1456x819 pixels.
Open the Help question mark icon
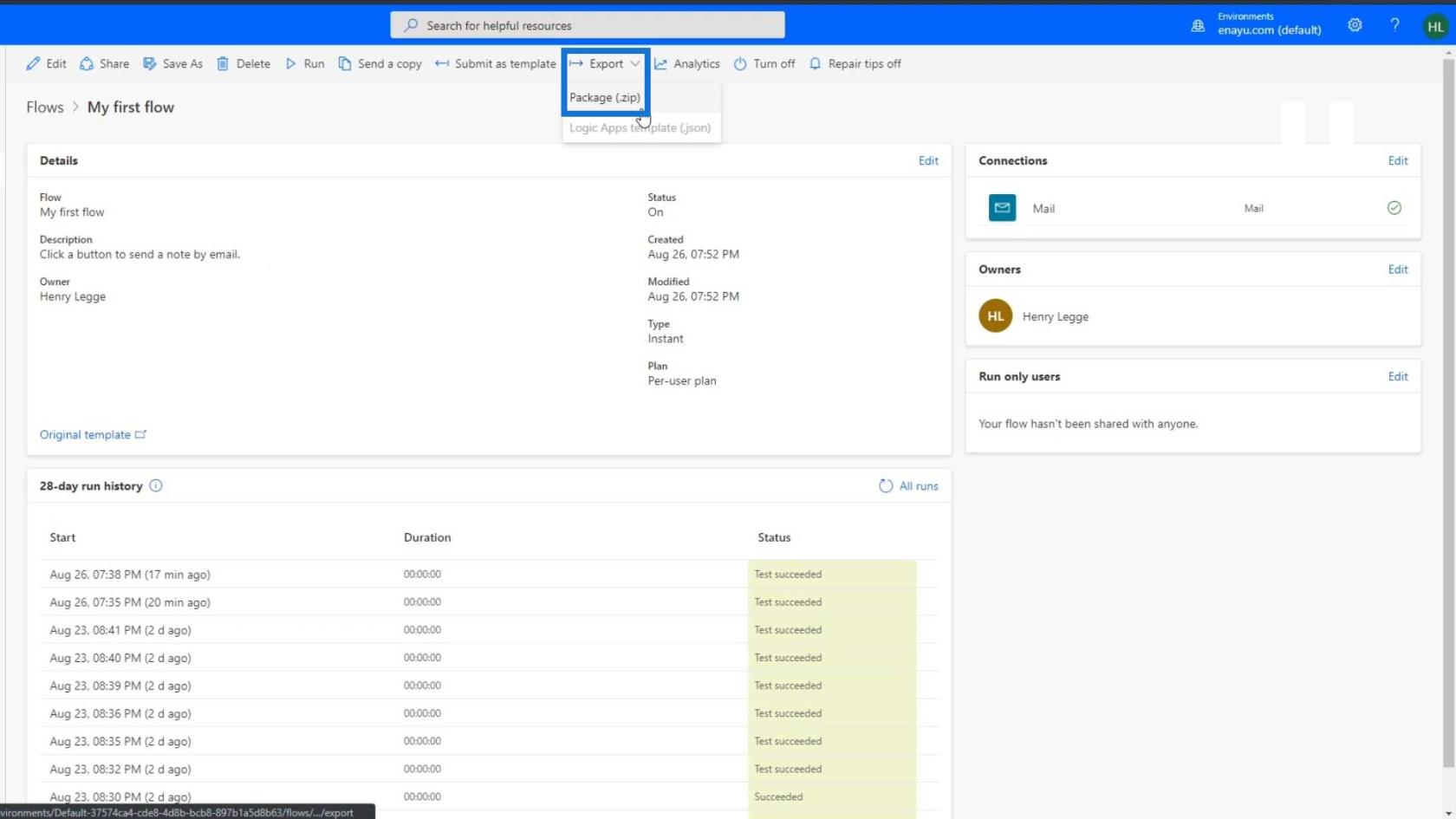[x=1394, y=25]
